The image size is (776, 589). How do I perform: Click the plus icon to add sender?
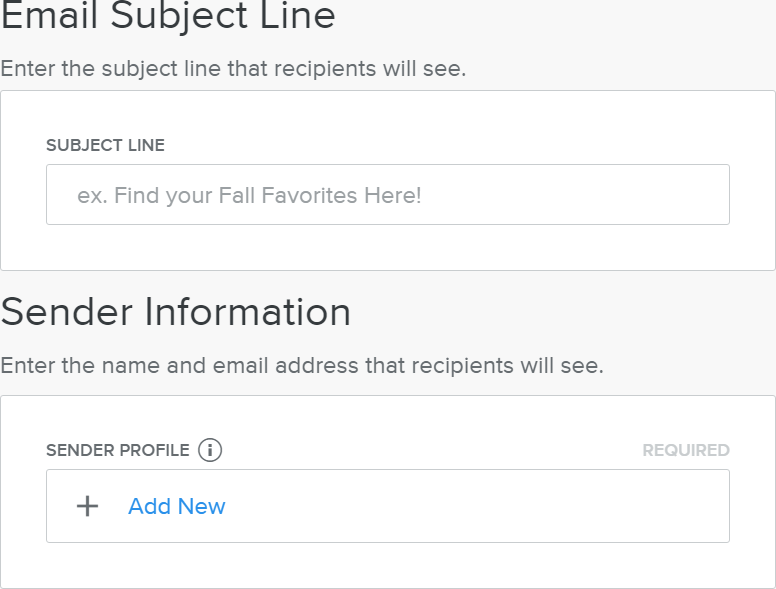88,506
